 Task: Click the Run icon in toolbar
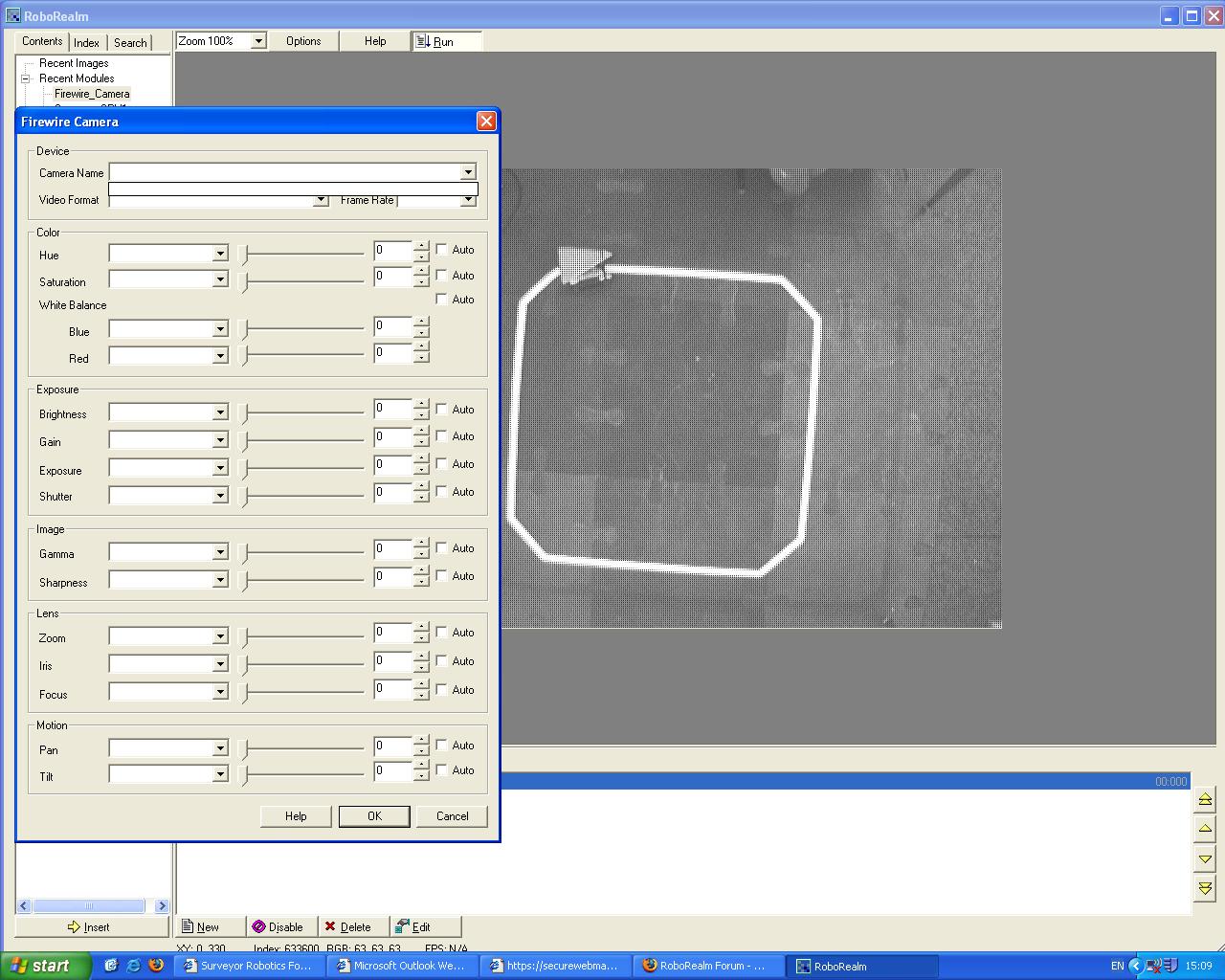[423, 41]
